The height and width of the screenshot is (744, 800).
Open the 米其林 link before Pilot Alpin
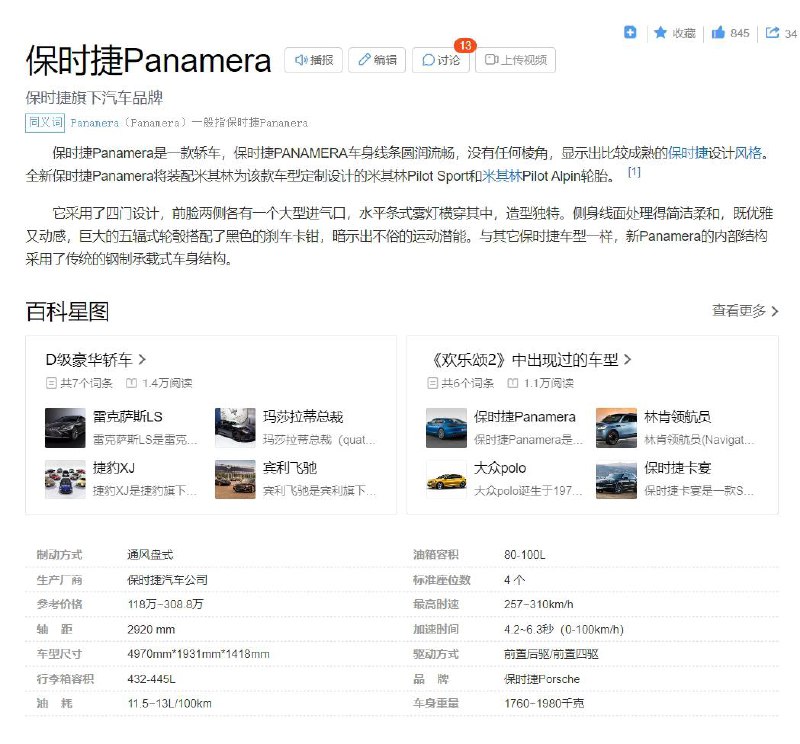pyautogui.click(x=502, y=176)
